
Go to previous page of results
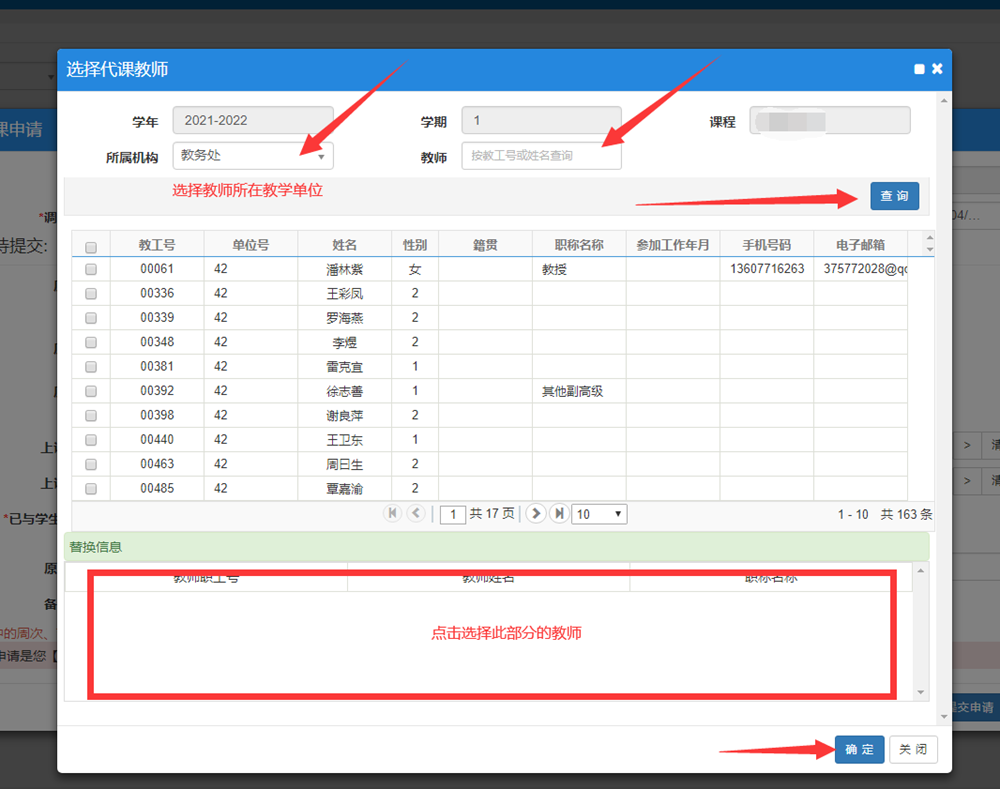tap(416, 513)
